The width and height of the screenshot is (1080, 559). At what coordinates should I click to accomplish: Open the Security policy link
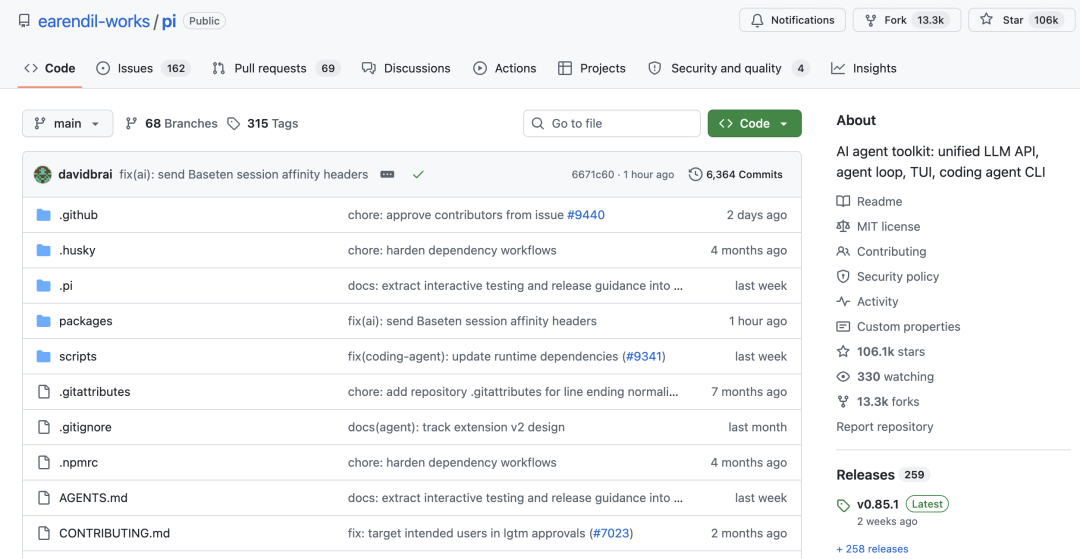click(888, 277)
